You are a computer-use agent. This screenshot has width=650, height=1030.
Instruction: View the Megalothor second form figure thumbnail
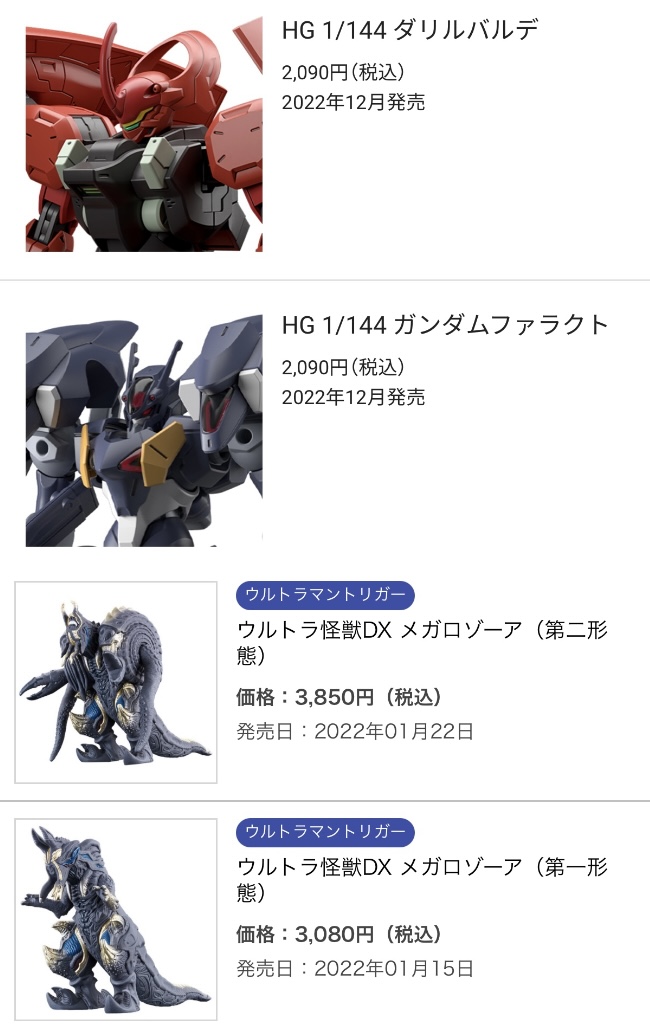pyautogui.click(x=116, y=682)
